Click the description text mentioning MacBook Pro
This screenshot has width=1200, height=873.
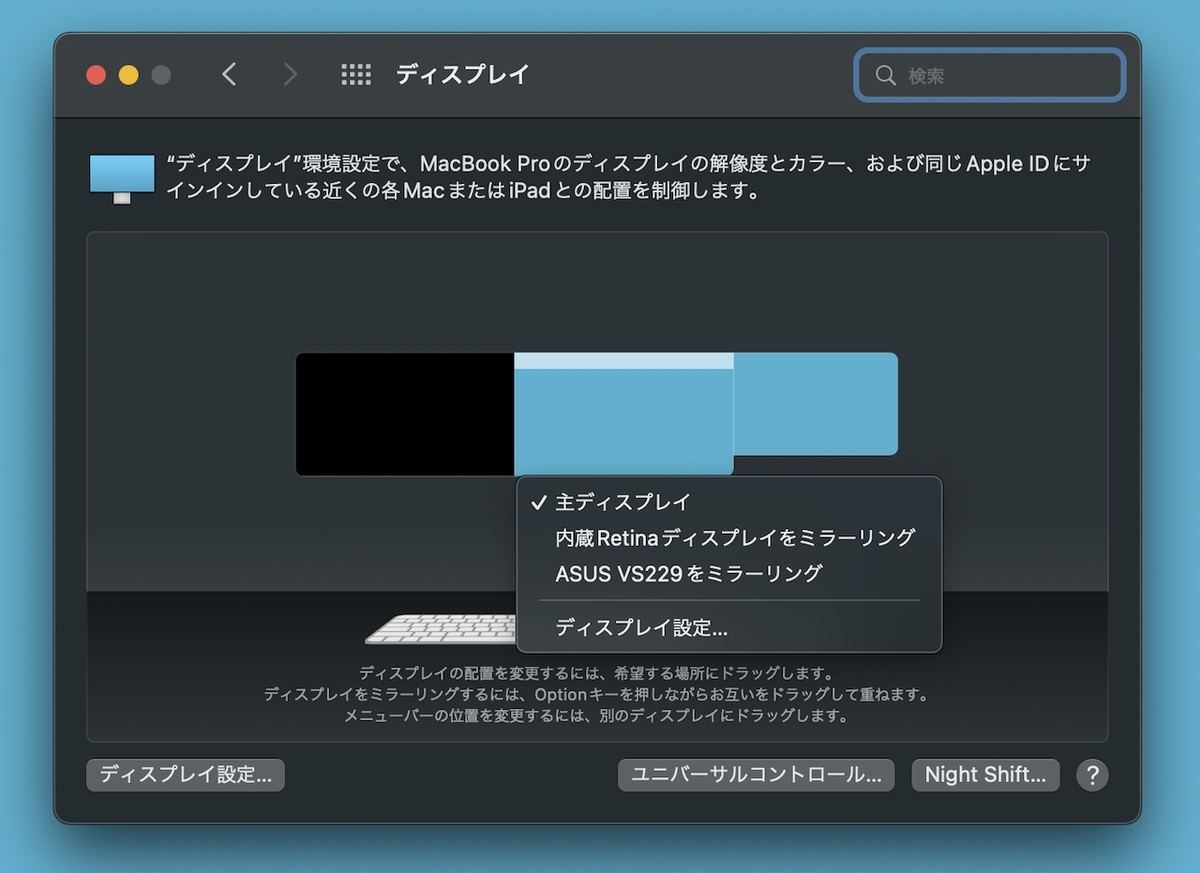click(x=628, y=177)
